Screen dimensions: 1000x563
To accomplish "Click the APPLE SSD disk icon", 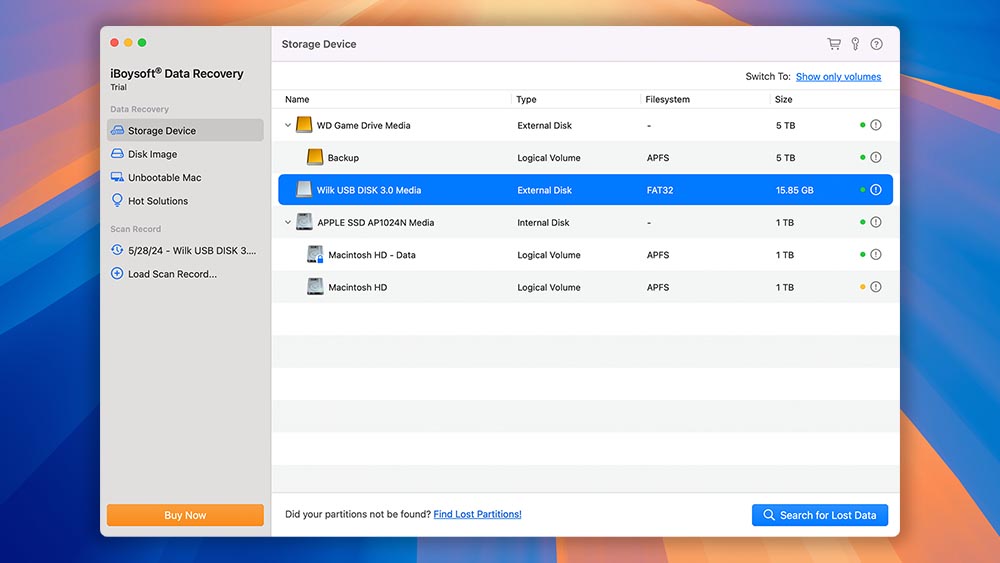I will tap(304, 222).
